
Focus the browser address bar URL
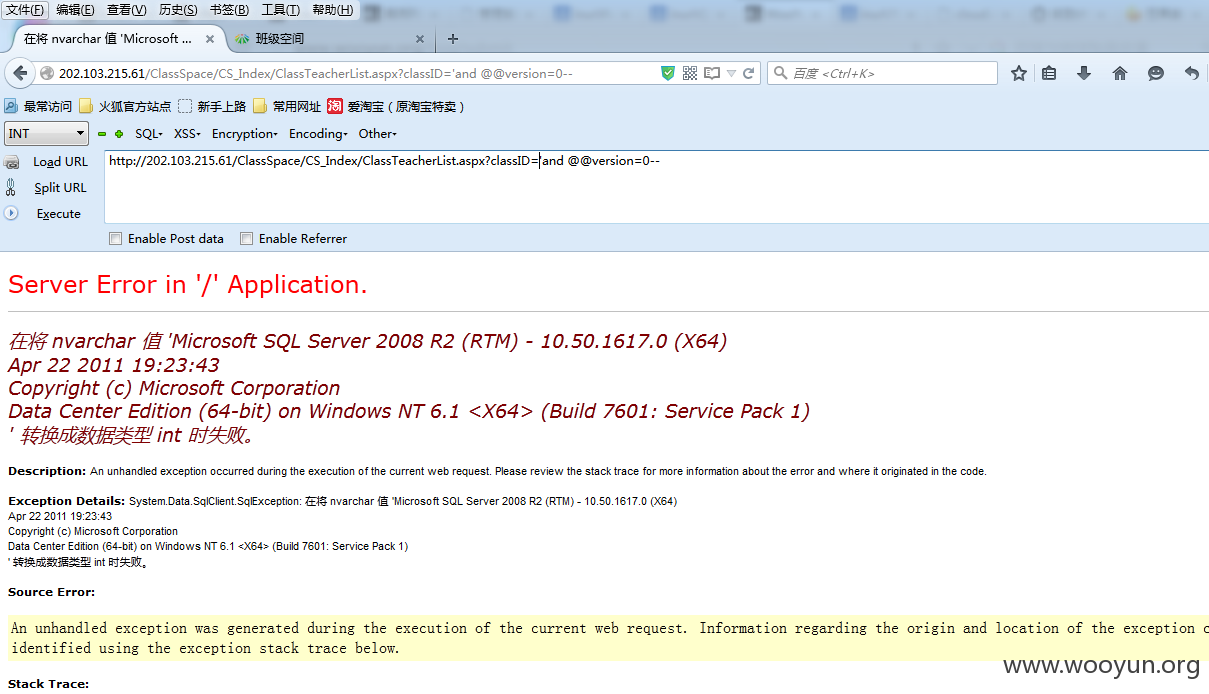point(357,73)
